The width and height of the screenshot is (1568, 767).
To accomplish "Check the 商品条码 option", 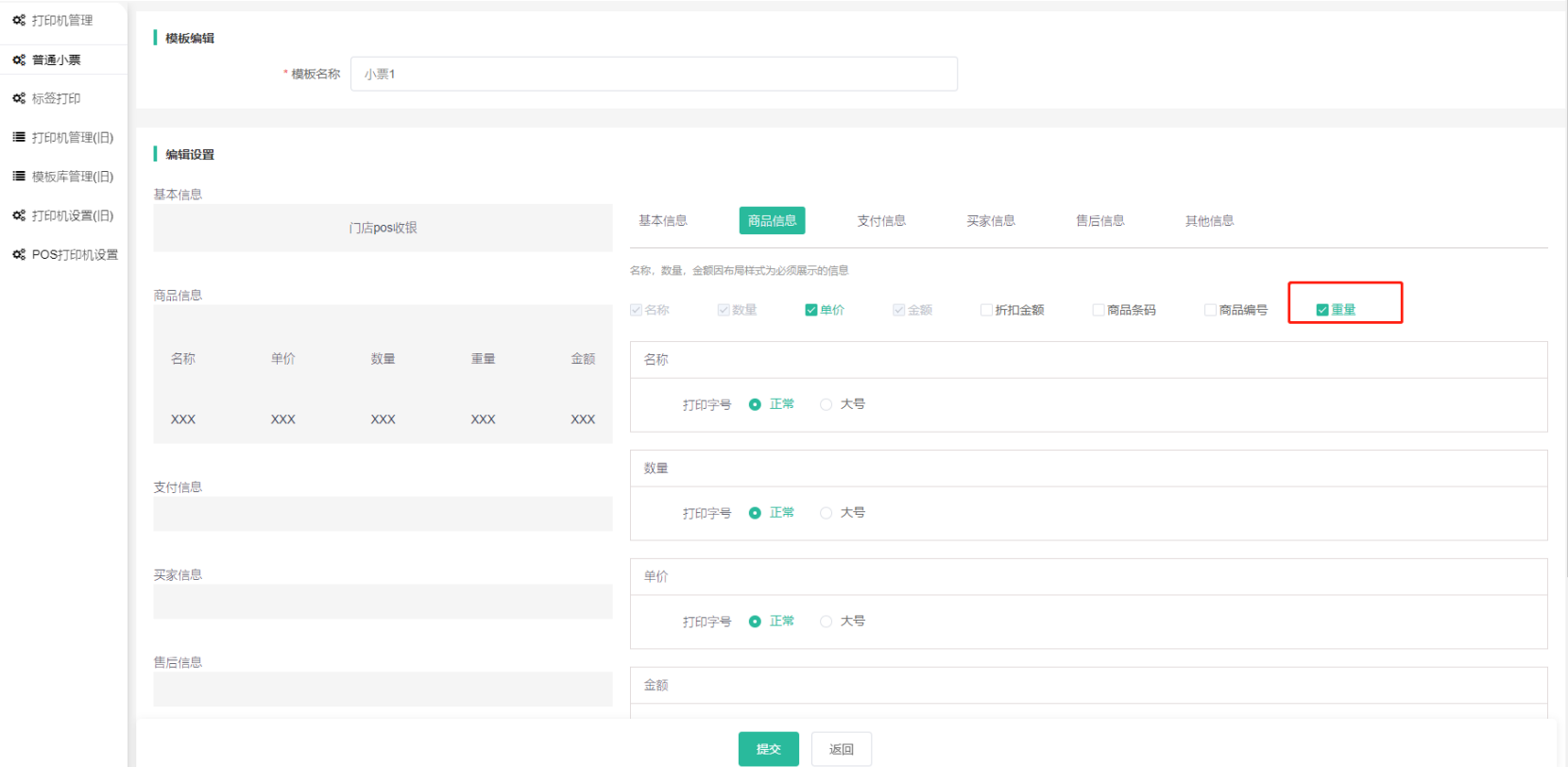I will point(1099,310).
